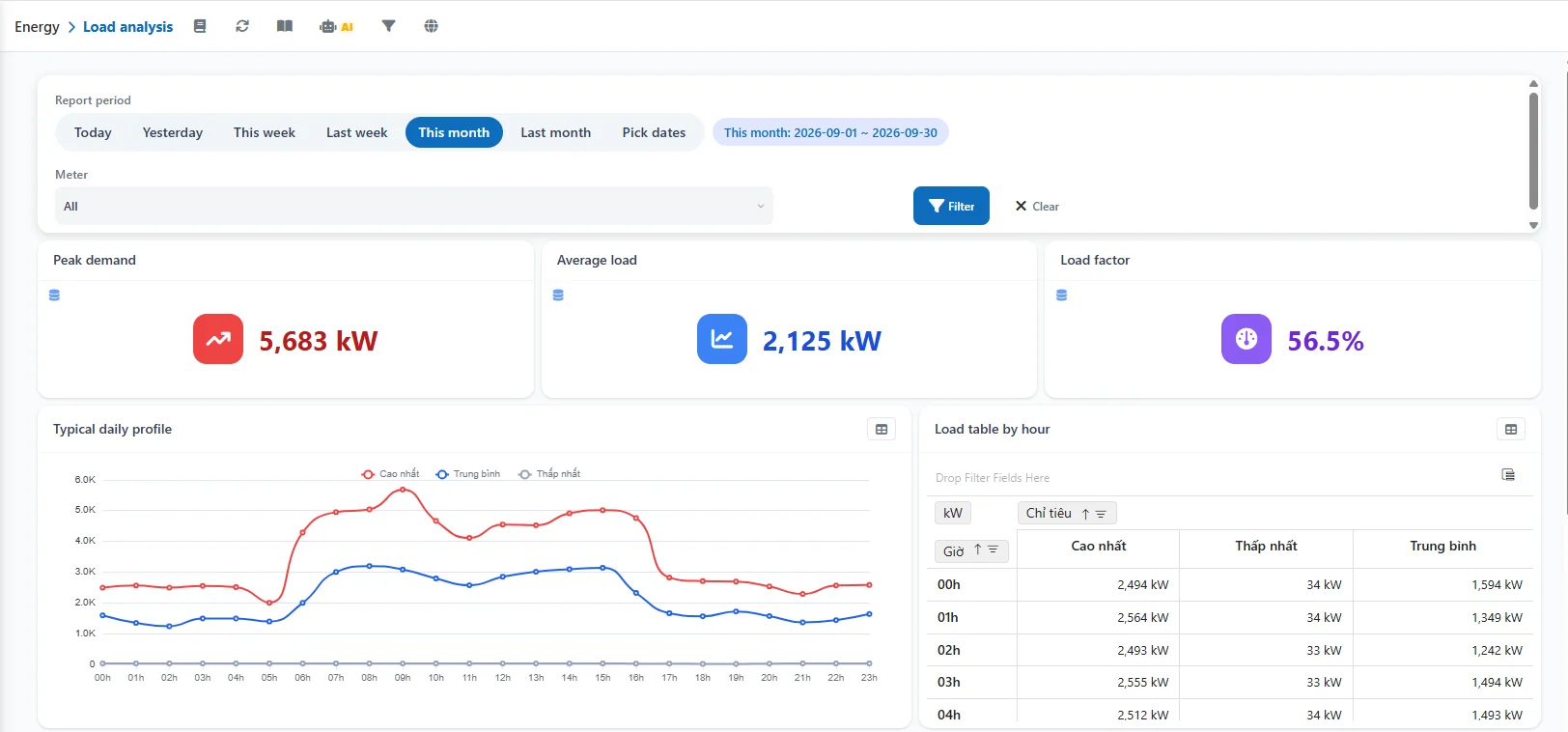Toggle the Thấp nhất series in the chart legend
Image resolution: width=1568 pixels, height=732 pixels.
pyautogui.click(x=549, y=474)
